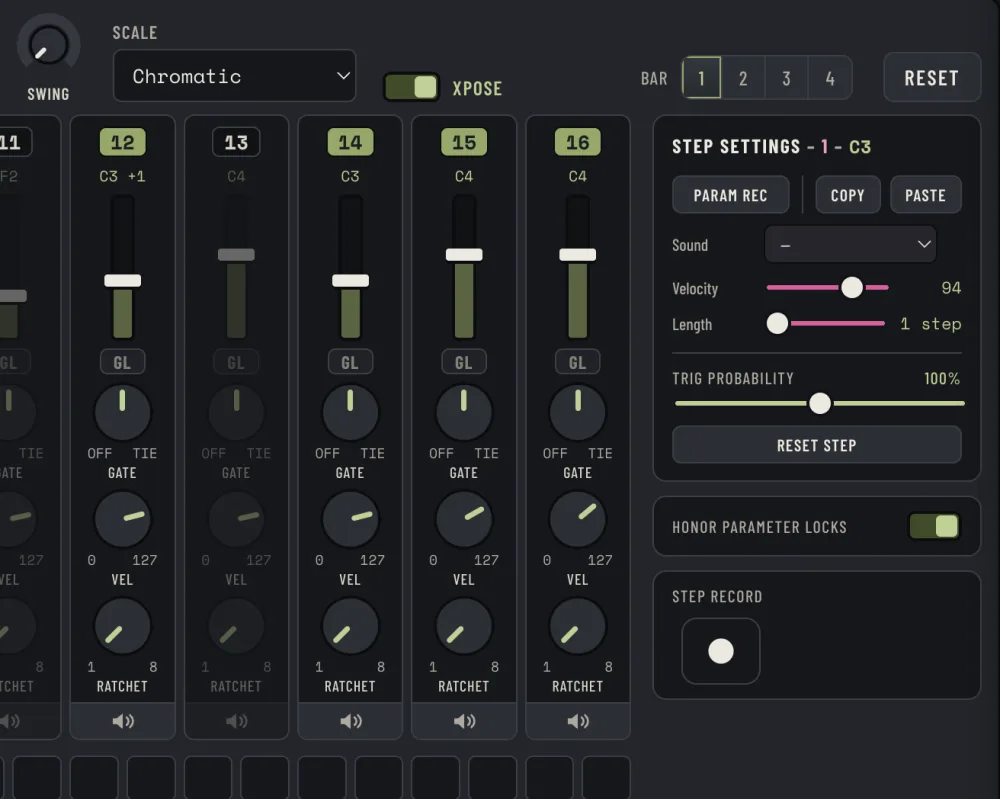
Task: Click the 'C3 +1' note label
Action: (122, 176)
